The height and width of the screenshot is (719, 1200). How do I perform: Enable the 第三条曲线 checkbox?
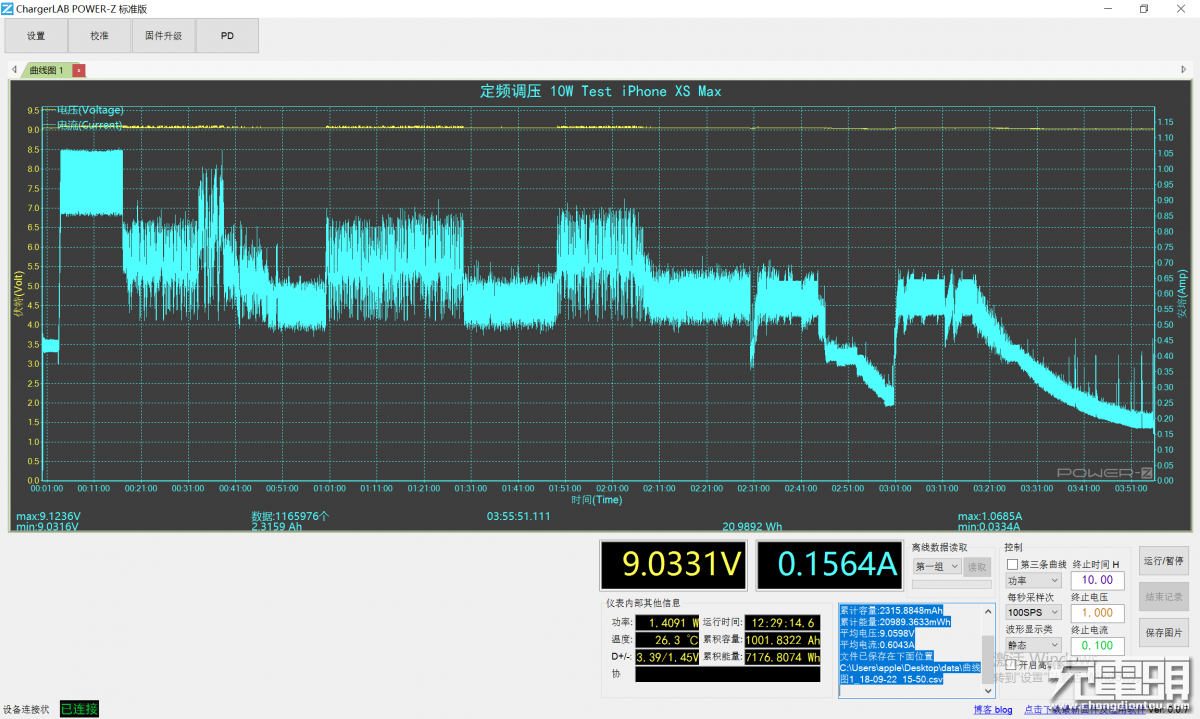click(1012, 565)
